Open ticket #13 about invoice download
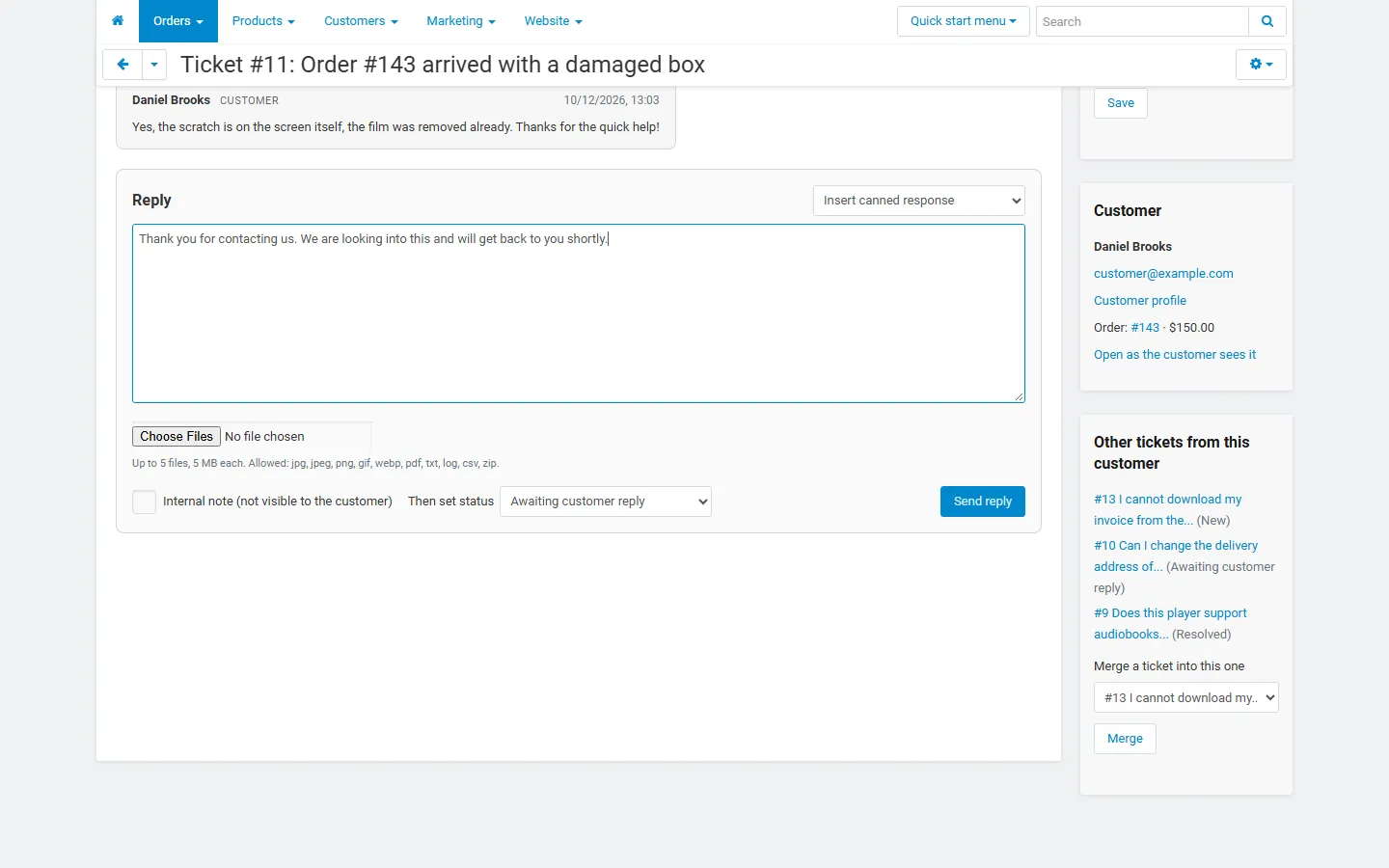This screenshot has height=868, width=1389. pyautogui.click(x=1167, y=510)
